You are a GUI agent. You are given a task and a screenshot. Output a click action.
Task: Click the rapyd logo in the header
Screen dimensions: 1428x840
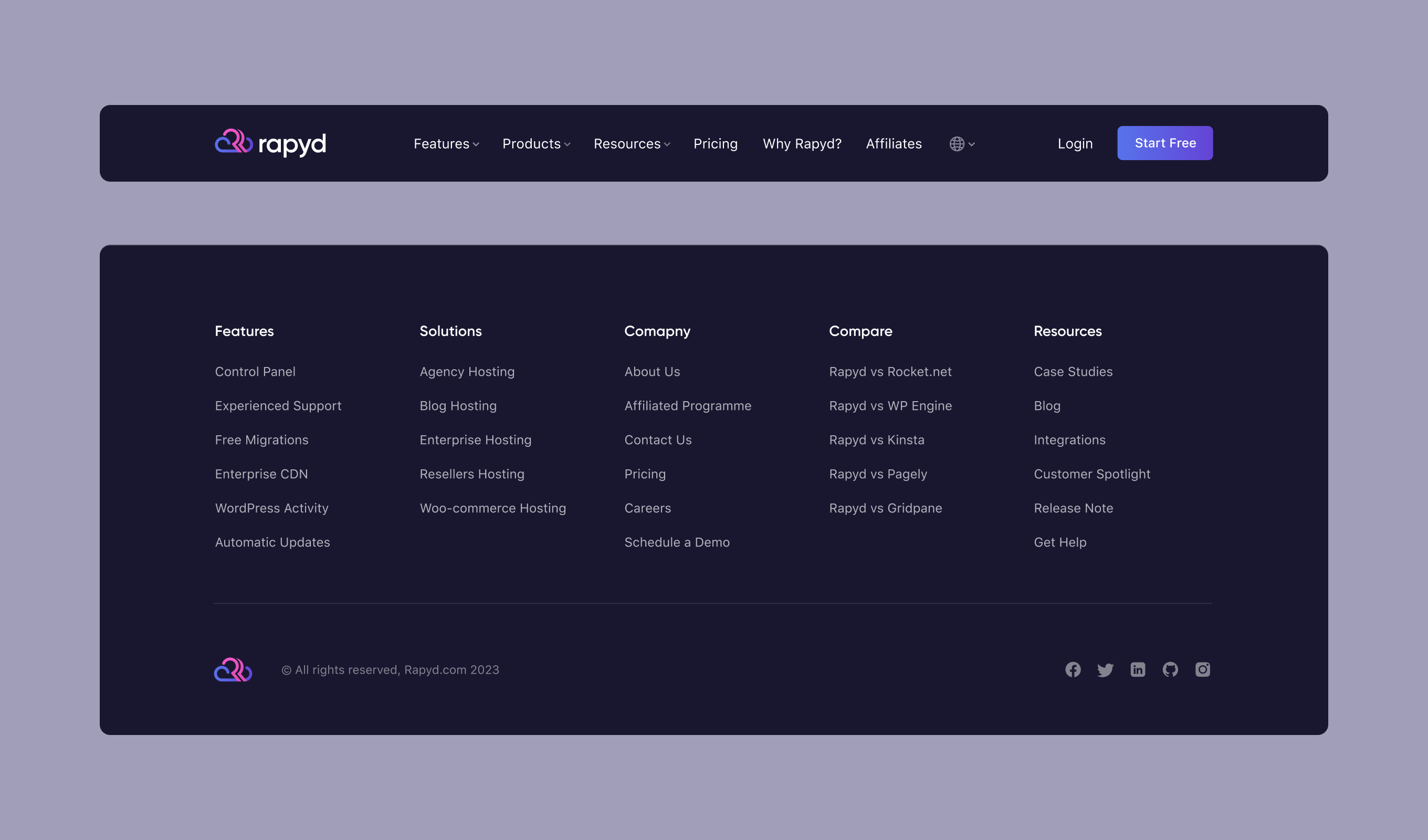pyautogui.click(x=270, y=143)
